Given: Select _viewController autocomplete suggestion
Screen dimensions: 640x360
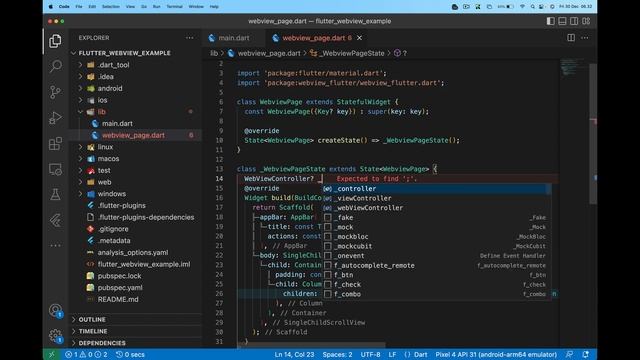Looking at the screenshot, I should [x=436, y=198].
